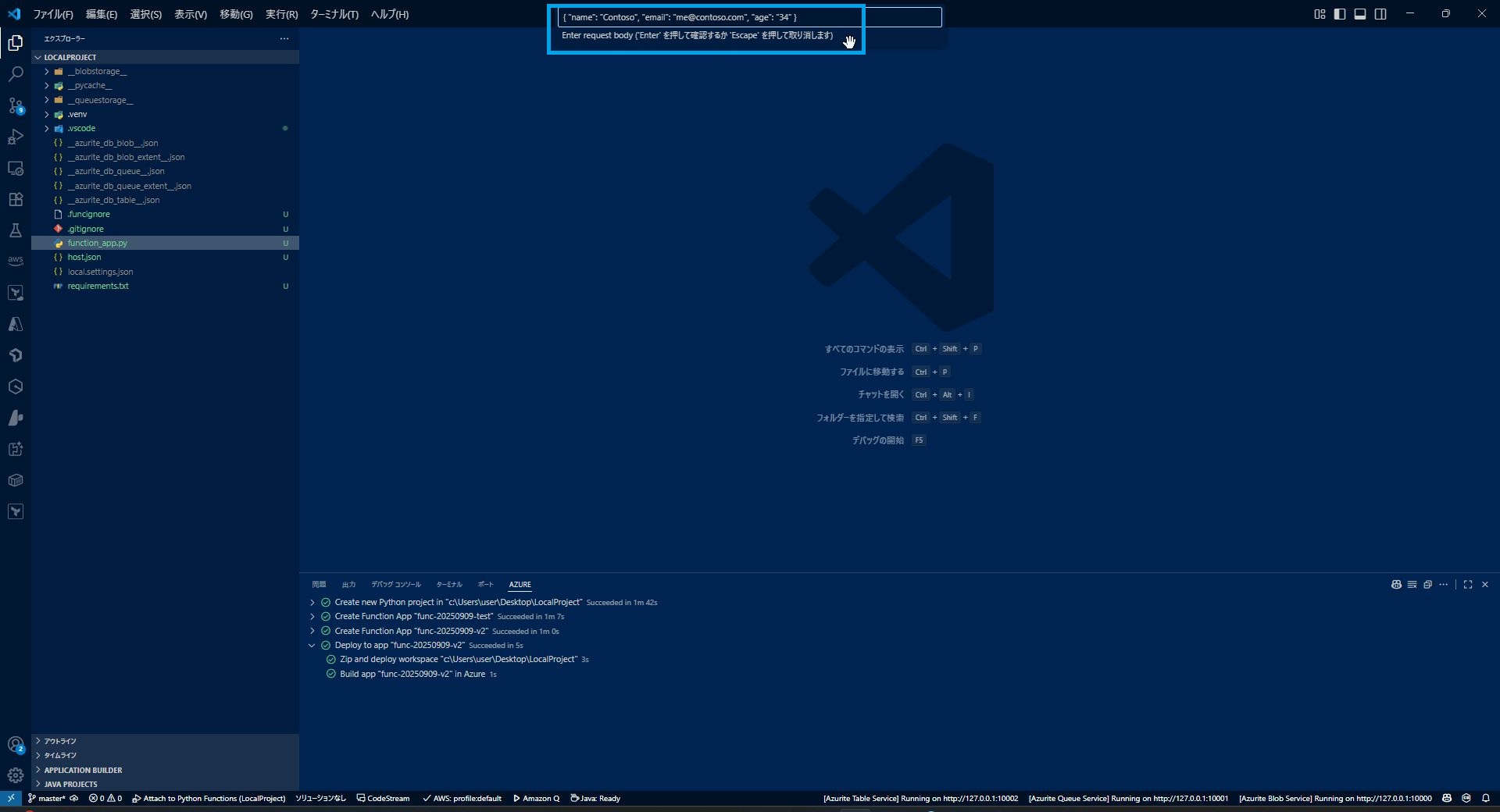The width and height of the screenshot is (1500, 812).
Task: Collapse the Deploy to app func-20250909-v2 entry
Action: [312, 645]
